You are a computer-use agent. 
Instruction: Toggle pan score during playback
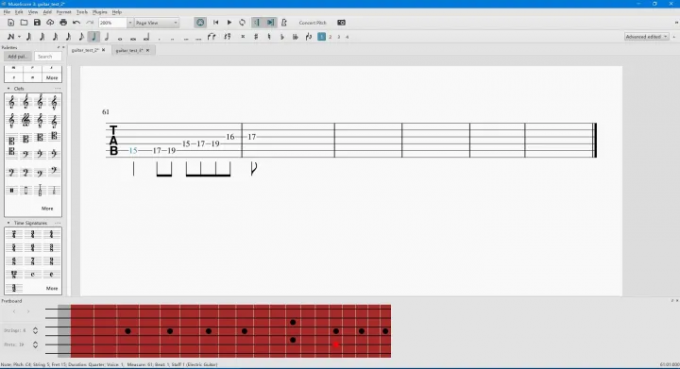tap(270, 23)
